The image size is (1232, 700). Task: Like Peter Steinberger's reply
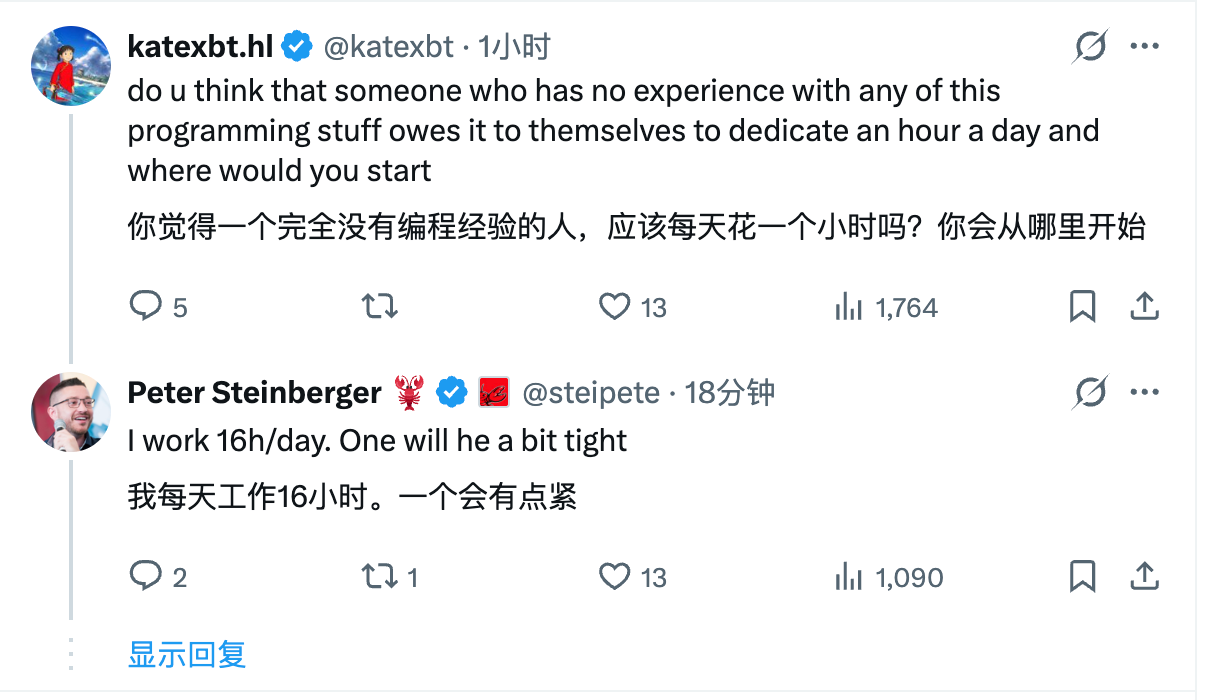point(614,576)
